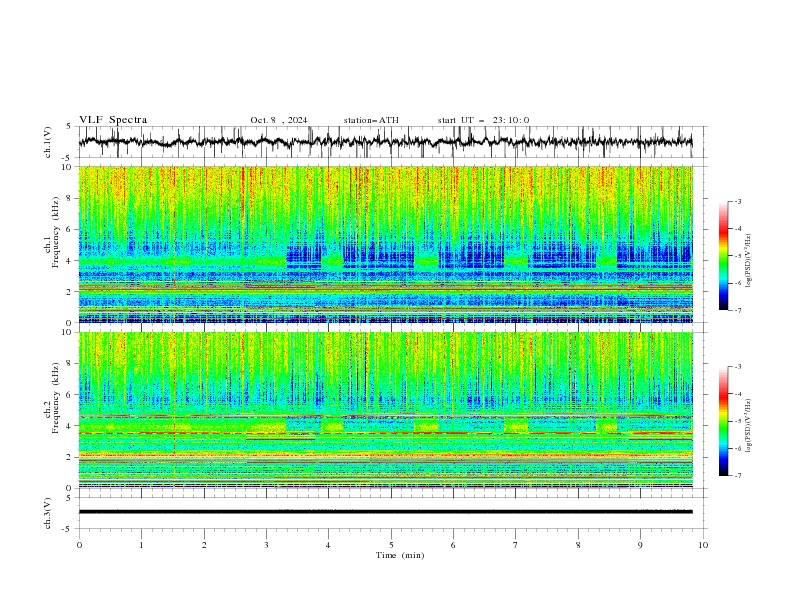
Task: Click the "ch.1(V)" axis label
Action: (x=48, y=142)
